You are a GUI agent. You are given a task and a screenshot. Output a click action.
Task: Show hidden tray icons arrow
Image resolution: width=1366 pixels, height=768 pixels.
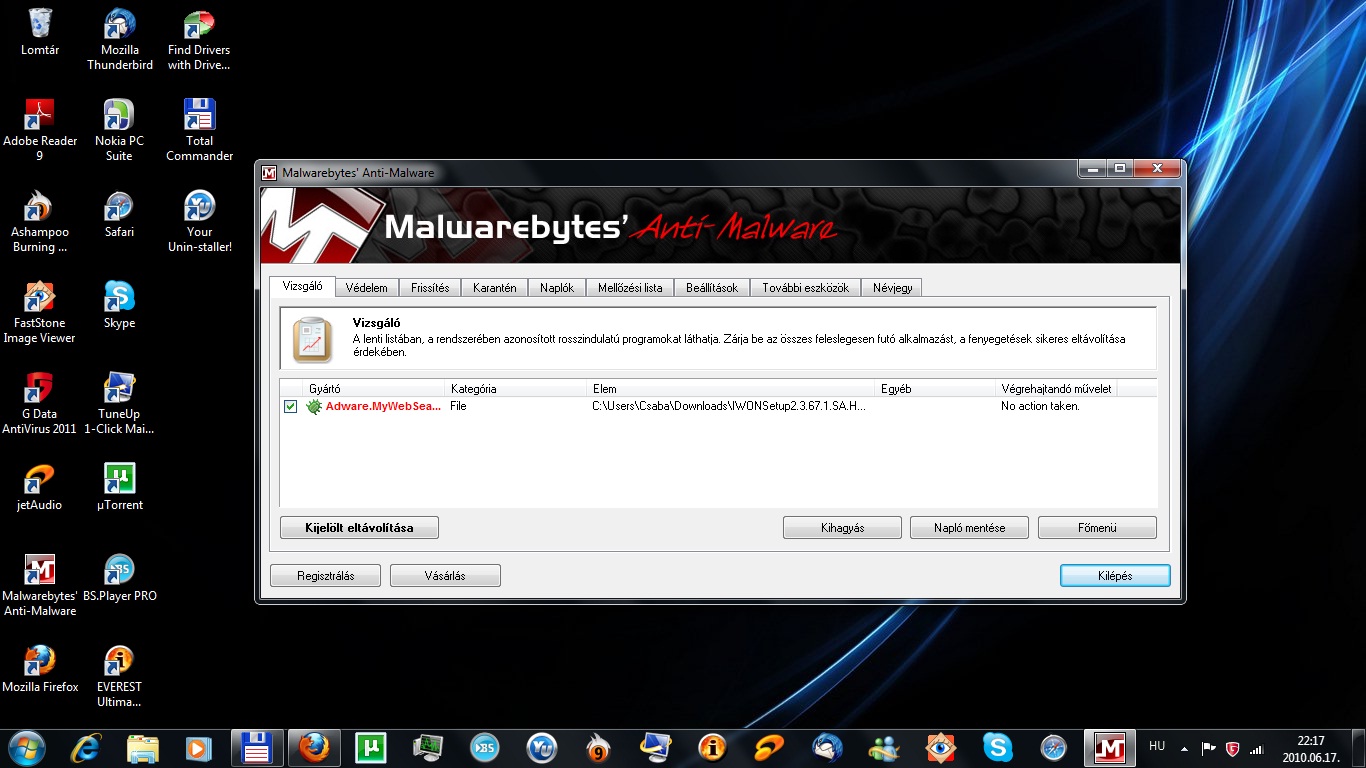pos(1185,748)
